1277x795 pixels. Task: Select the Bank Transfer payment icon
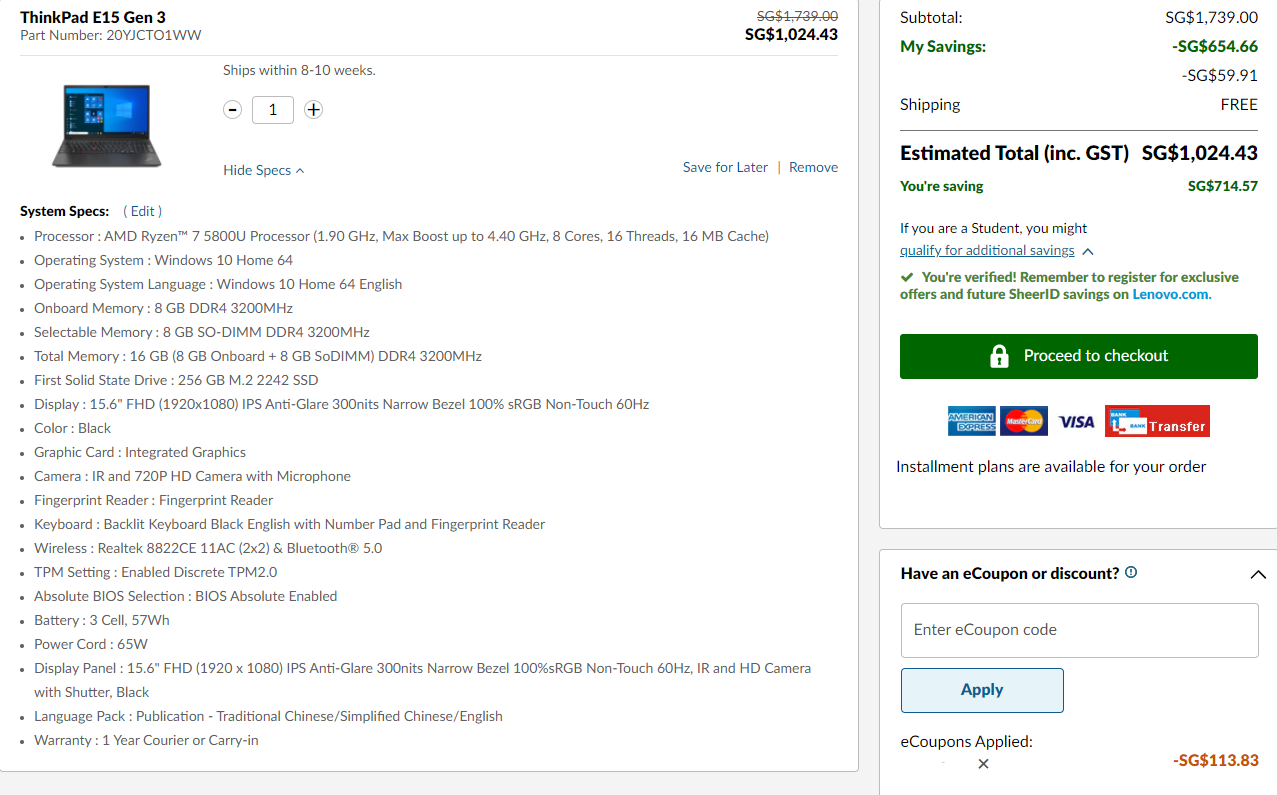coord(1157,422)
